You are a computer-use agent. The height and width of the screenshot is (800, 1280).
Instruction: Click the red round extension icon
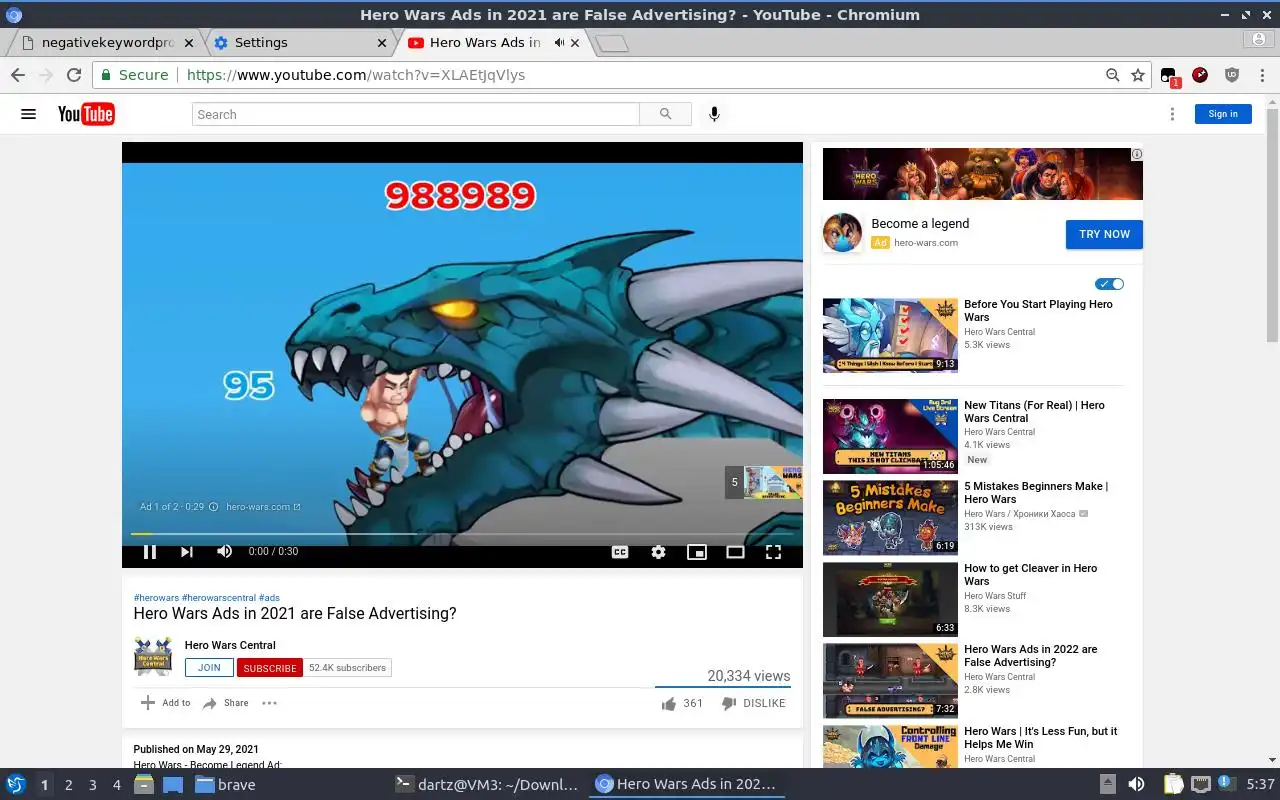point(1200,75)
